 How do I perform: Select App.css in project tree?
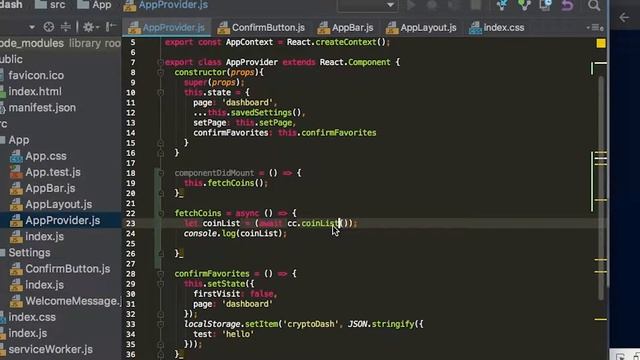tap(46, 156)
